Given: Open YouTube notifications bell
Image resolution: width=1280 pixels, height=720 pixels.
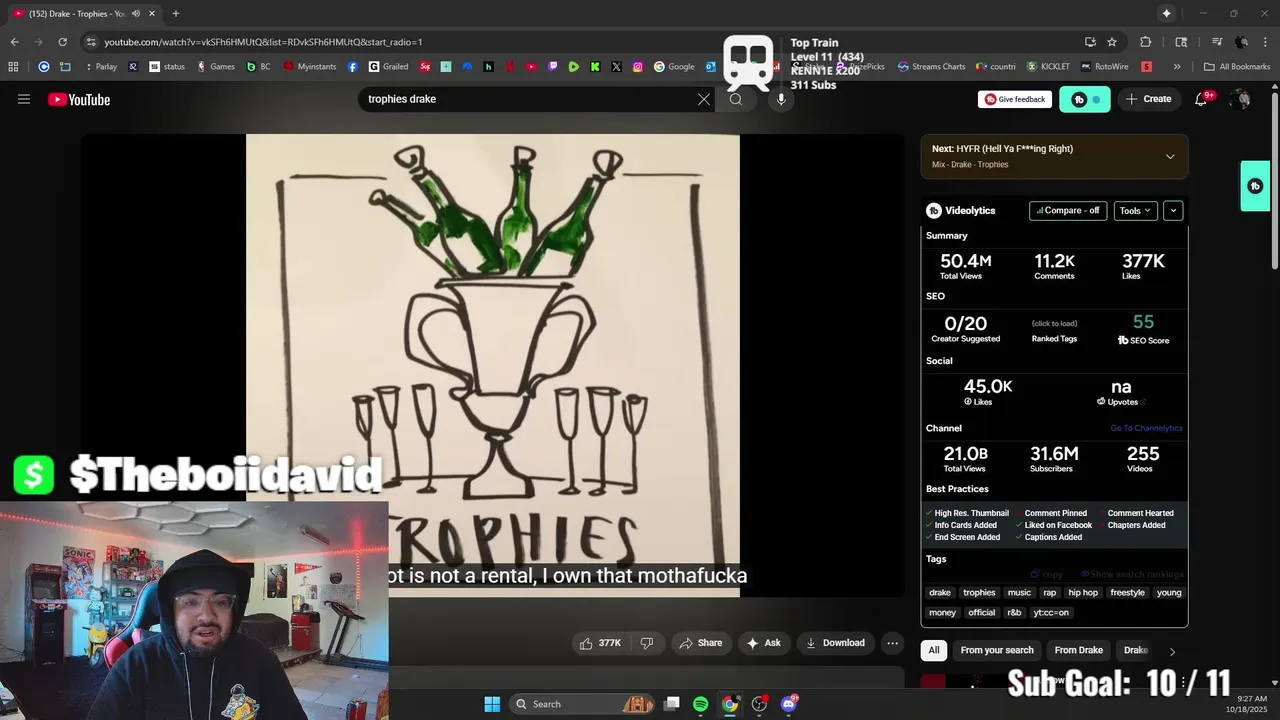Looking at the screenshot, I should [1201, 99].
